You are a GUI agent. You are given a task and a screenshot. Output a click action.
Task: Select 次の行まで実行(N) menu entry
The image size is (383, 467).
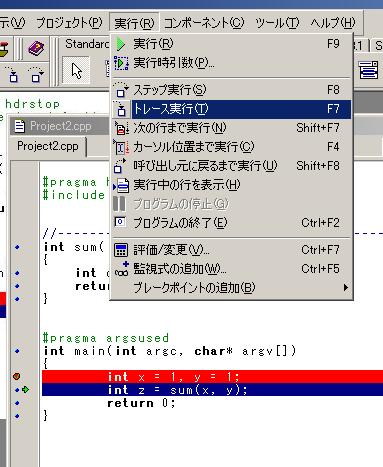click(x=231, y=128)
